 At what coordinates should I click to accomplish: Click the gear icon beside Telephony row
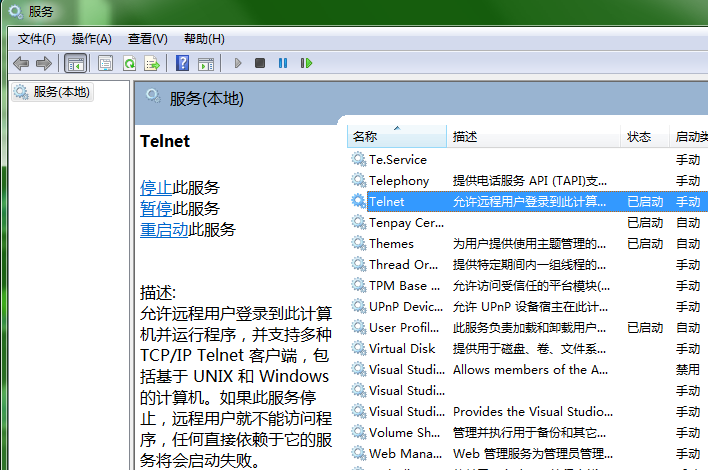click(x=359, y=181)
